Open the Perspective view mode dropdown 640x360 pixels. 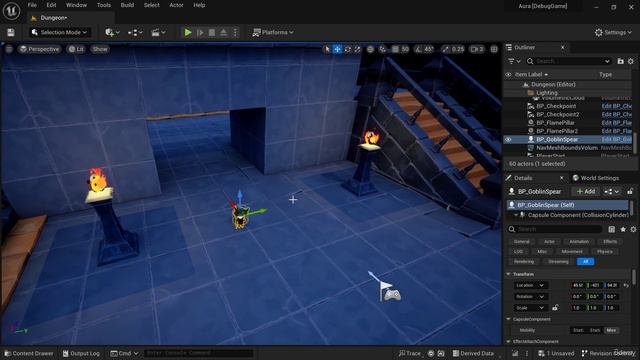[x=40, y=49]
